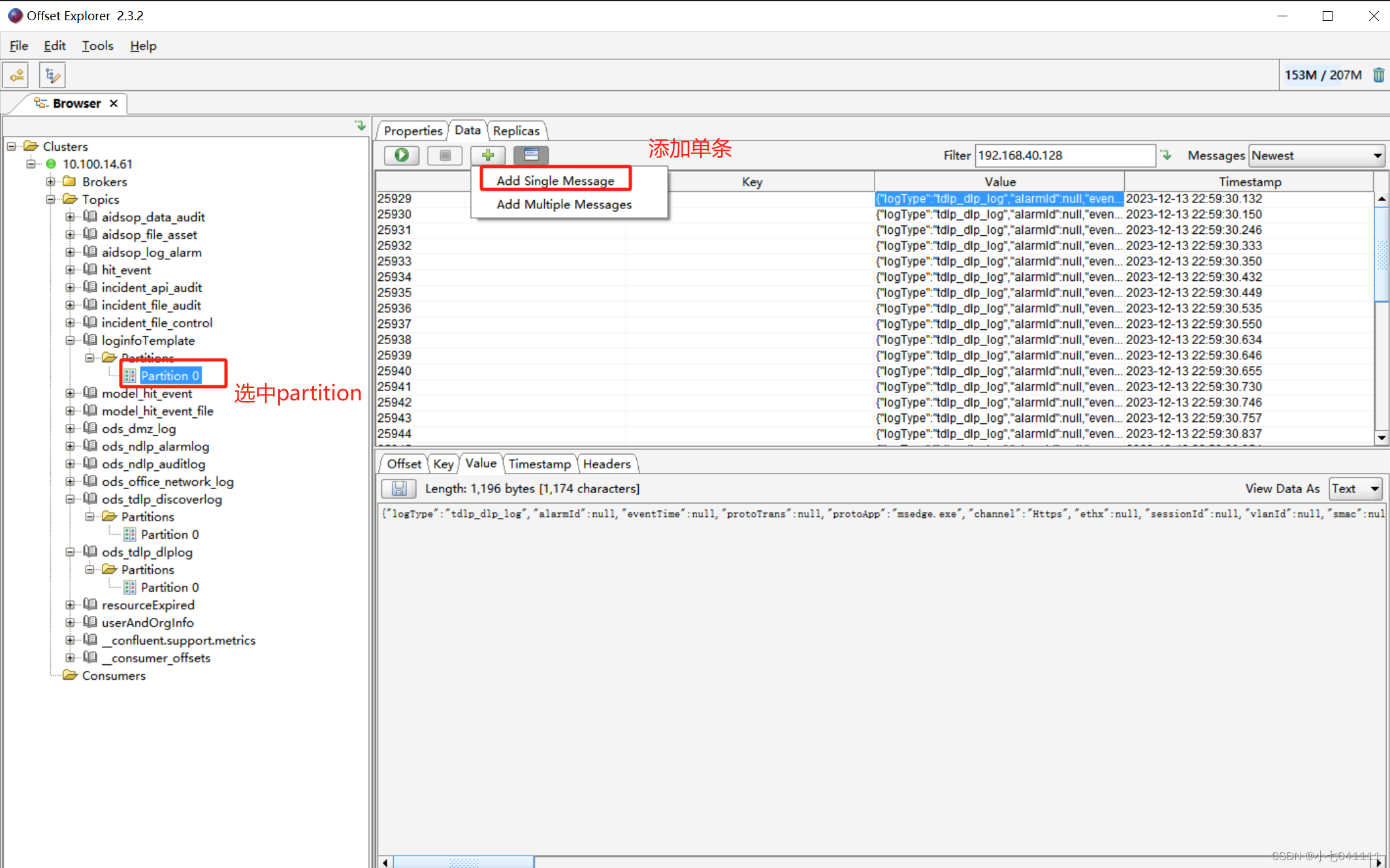The width and height of the screenshot is (1390, 868).
Task: Switch to the Replicas tab
Action: [516, 131]
